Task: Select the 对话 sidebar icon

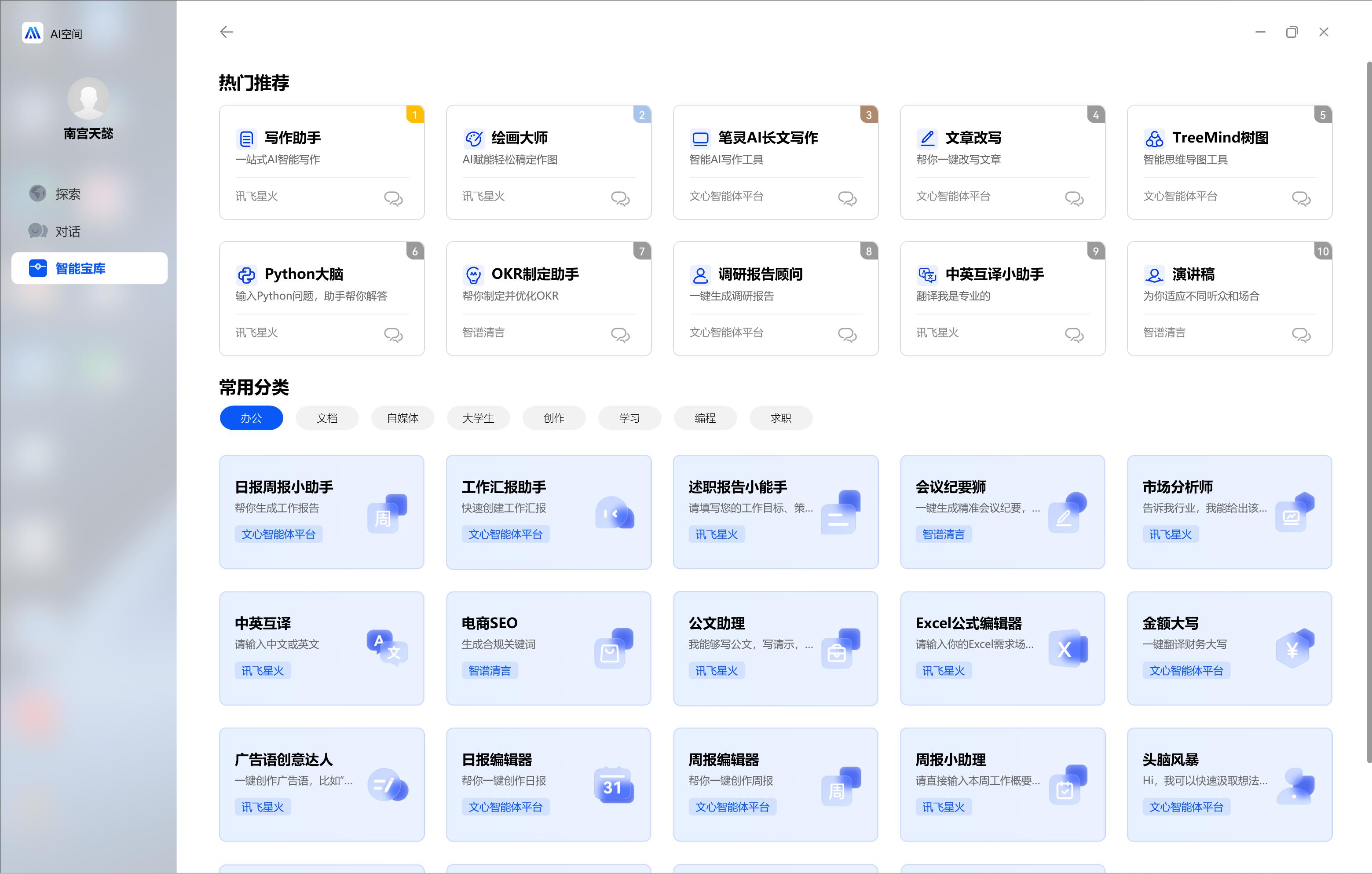Action: 37,231
